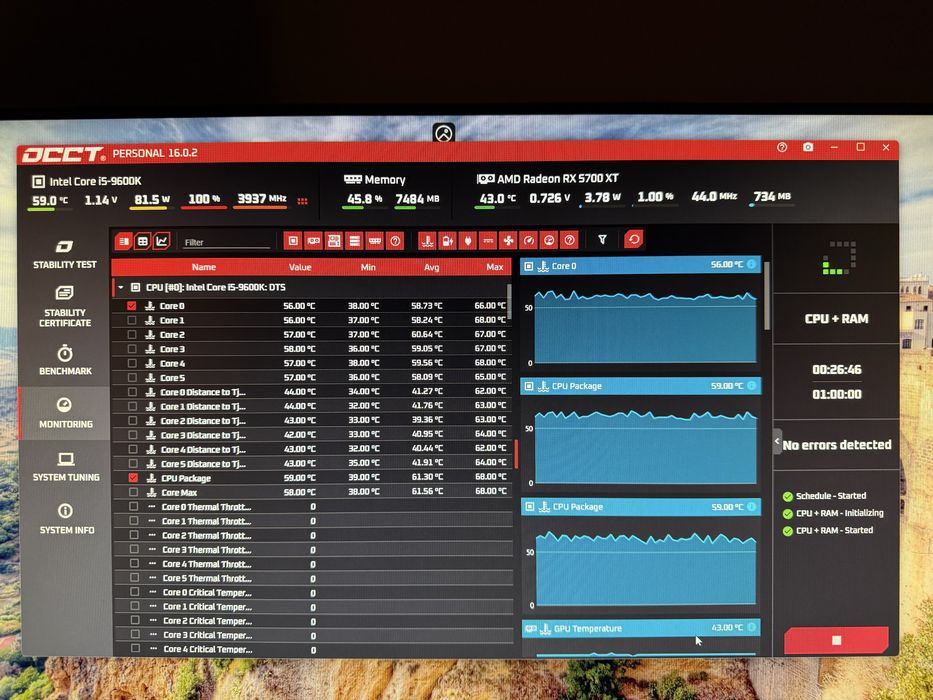Select the Core 5 Thermal Throttling row

[x=312, y=578]
